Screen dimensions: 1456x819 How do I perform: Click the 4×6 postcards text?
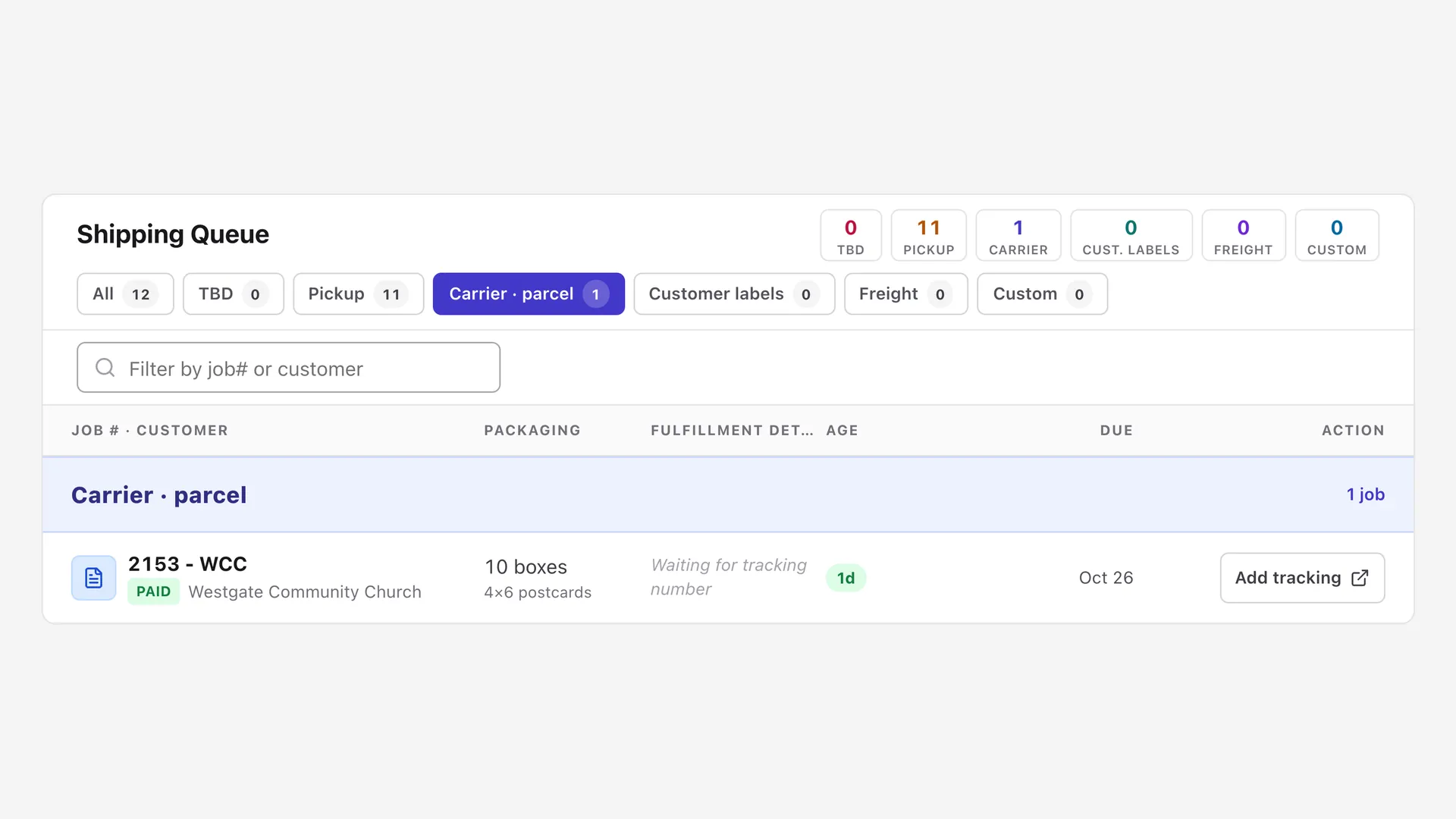538,593
